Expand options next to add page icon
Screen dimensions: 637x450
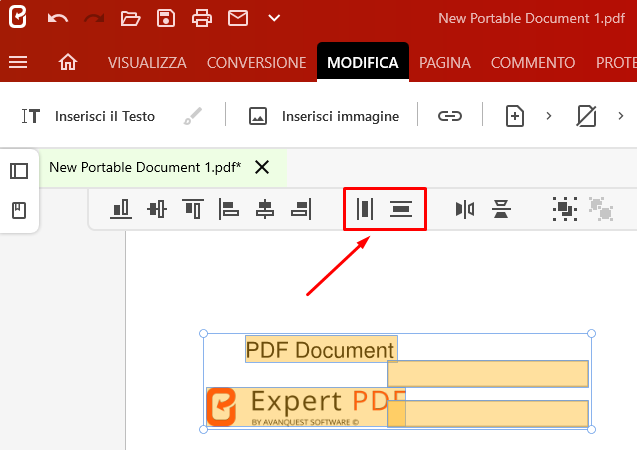(549, 116)
